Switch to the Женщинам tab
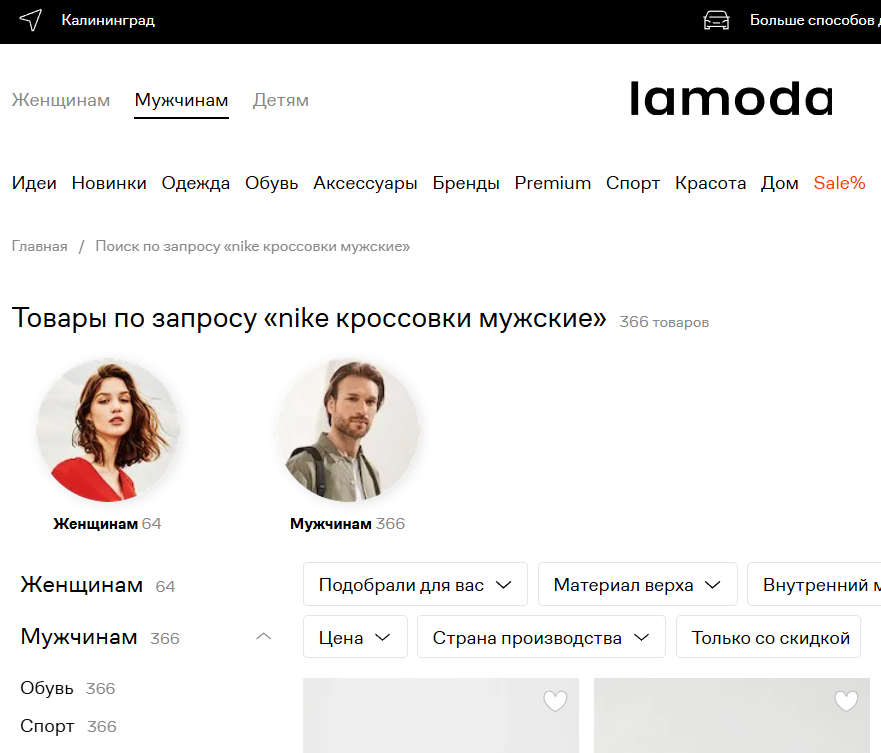Image resolution: width=881 pixels, height=753 pixels. (x=61, y=100)
